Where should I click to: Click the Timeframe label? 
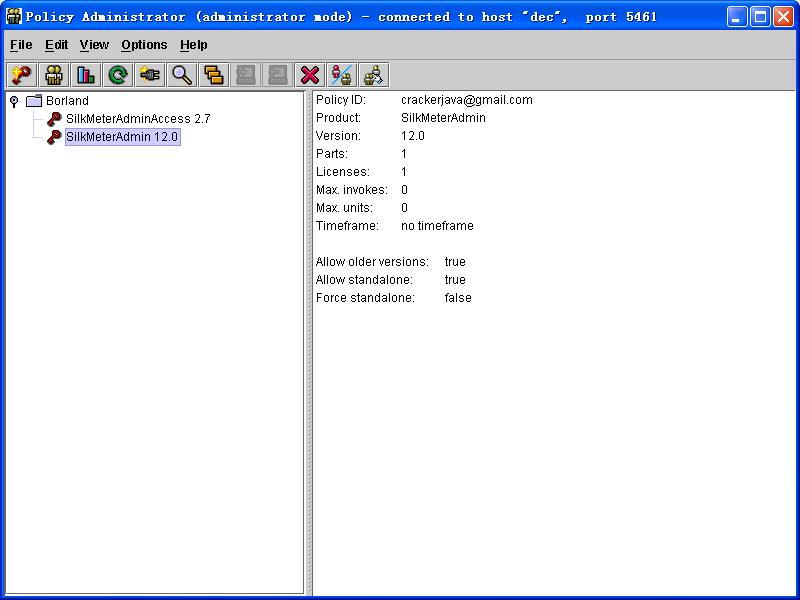click(347, 226)
